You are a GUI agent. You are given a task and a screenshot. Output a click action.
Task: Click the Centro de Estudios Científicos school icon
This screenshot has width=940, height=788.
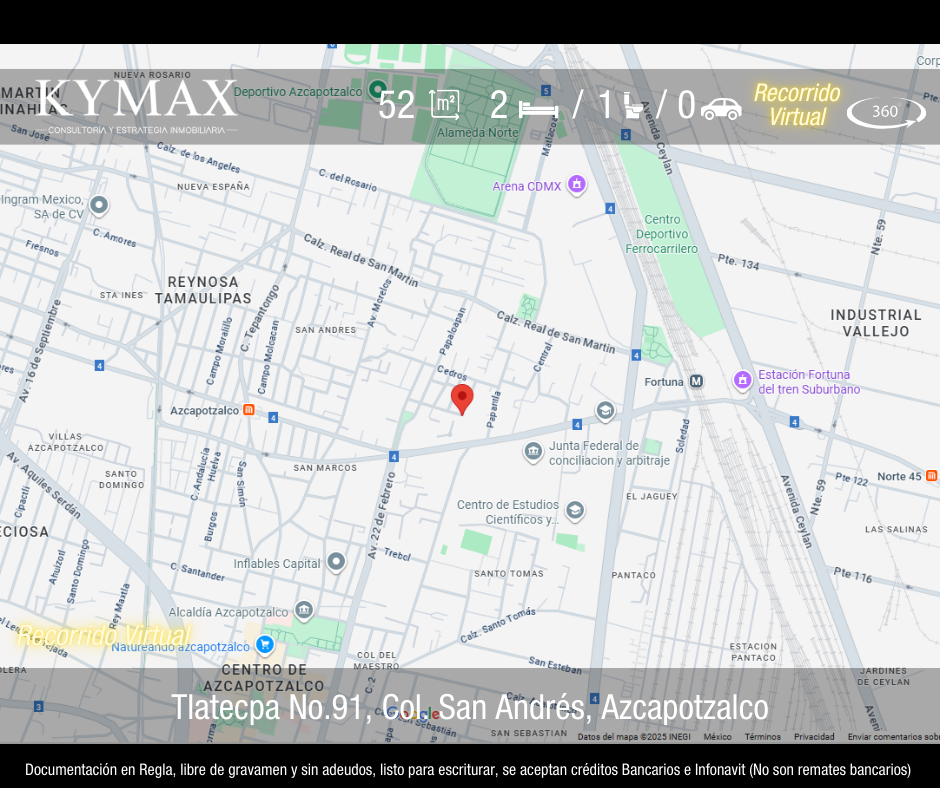click(x=575, y=510)
